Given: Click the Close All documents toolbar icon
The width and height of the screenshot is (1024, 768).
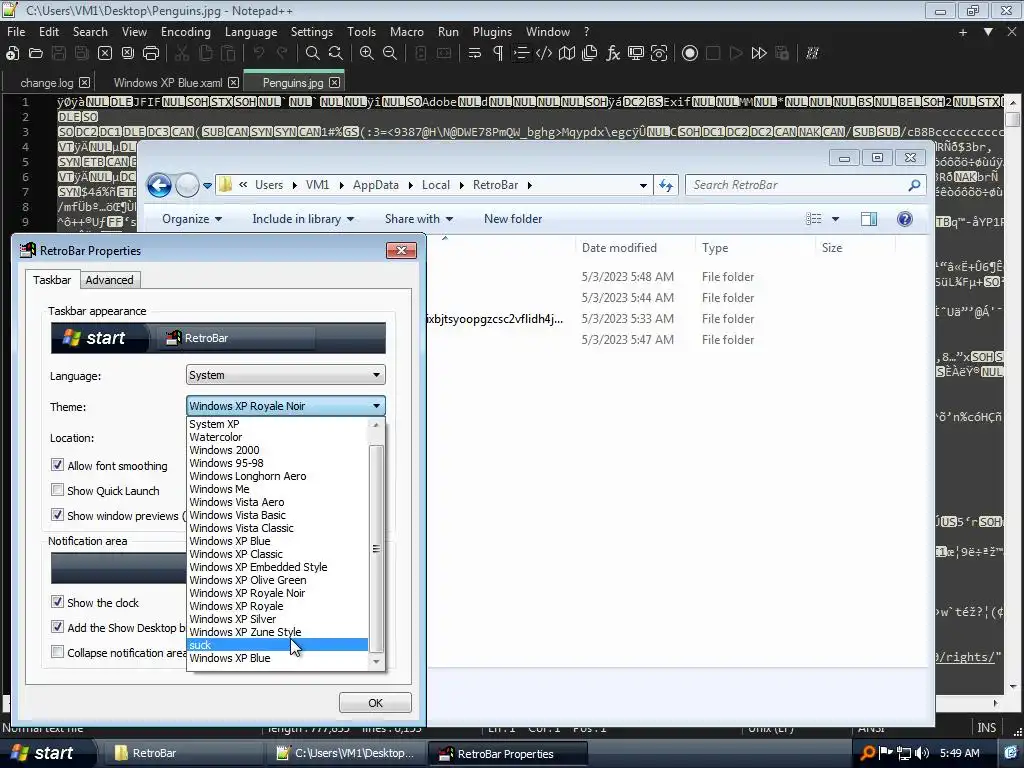Looking at the screenshot, I should click(128, 54).
